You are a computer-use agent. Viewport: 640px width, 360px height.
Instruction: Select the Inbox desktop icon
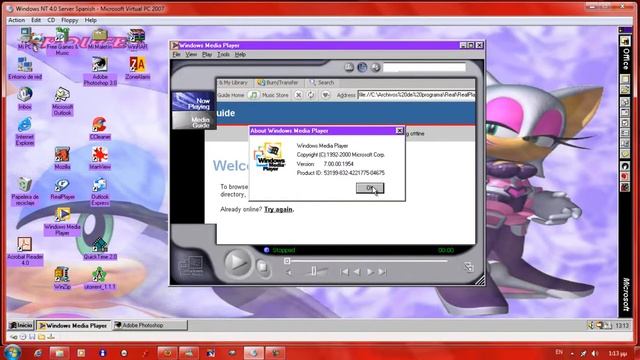tap(25, 98)
